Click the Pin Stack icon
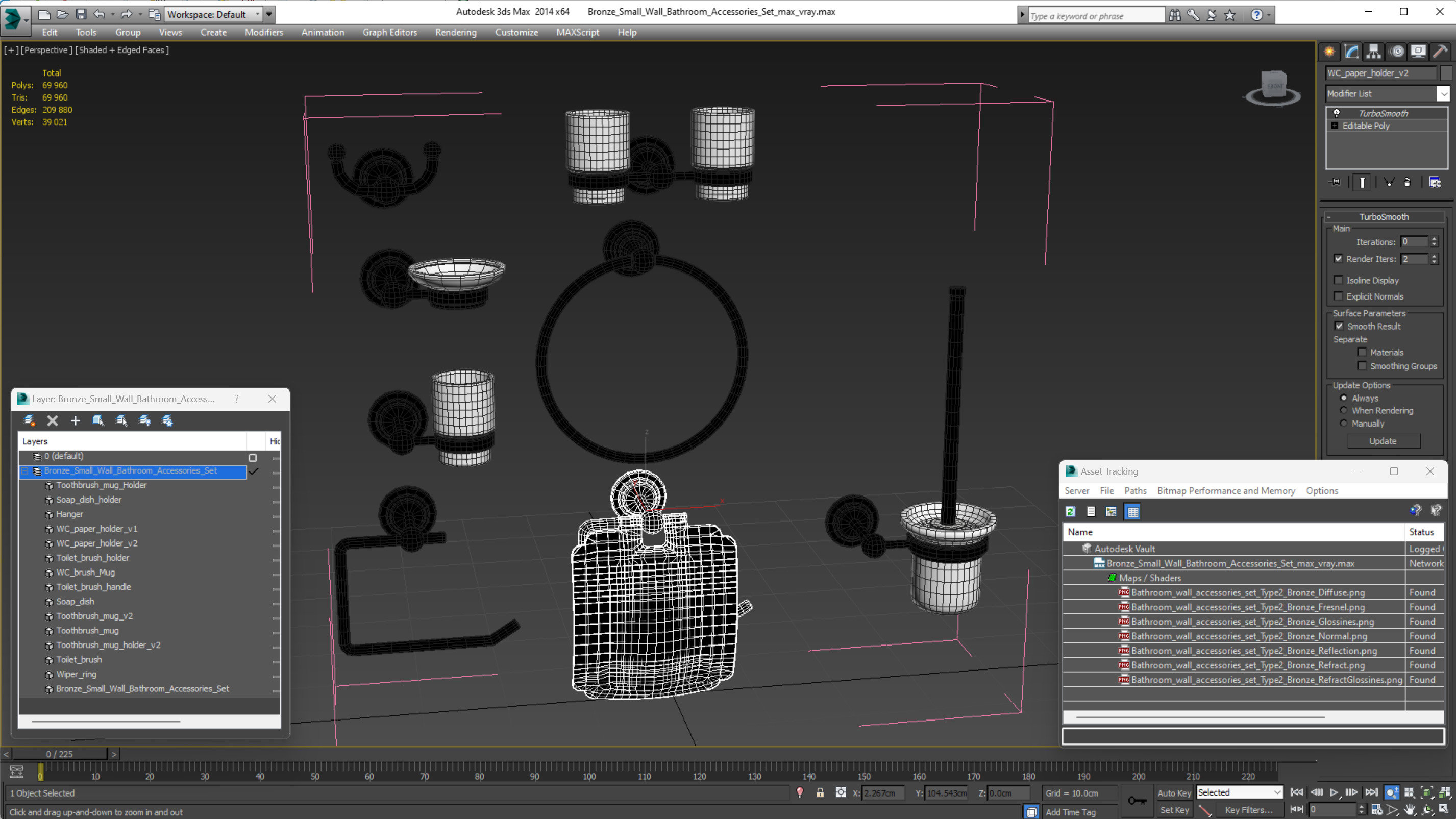The width and height of the screenshot is (1456, 819). pos(1335,182)
